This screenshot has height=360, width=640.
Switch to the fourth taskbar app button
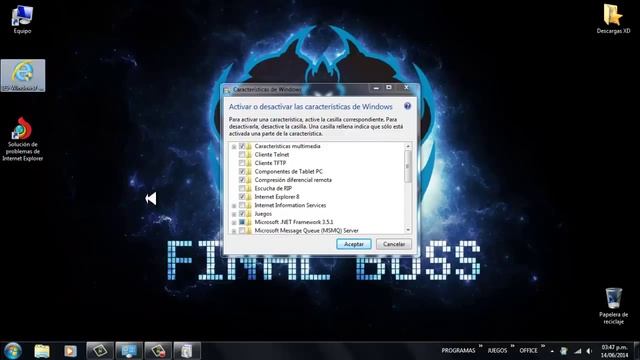(x=100, y=351)
